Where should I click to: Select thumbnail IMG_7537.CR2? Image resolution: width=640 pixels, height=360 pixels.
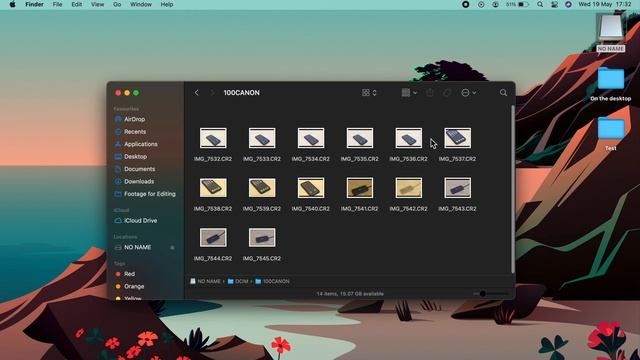(458, 138)
